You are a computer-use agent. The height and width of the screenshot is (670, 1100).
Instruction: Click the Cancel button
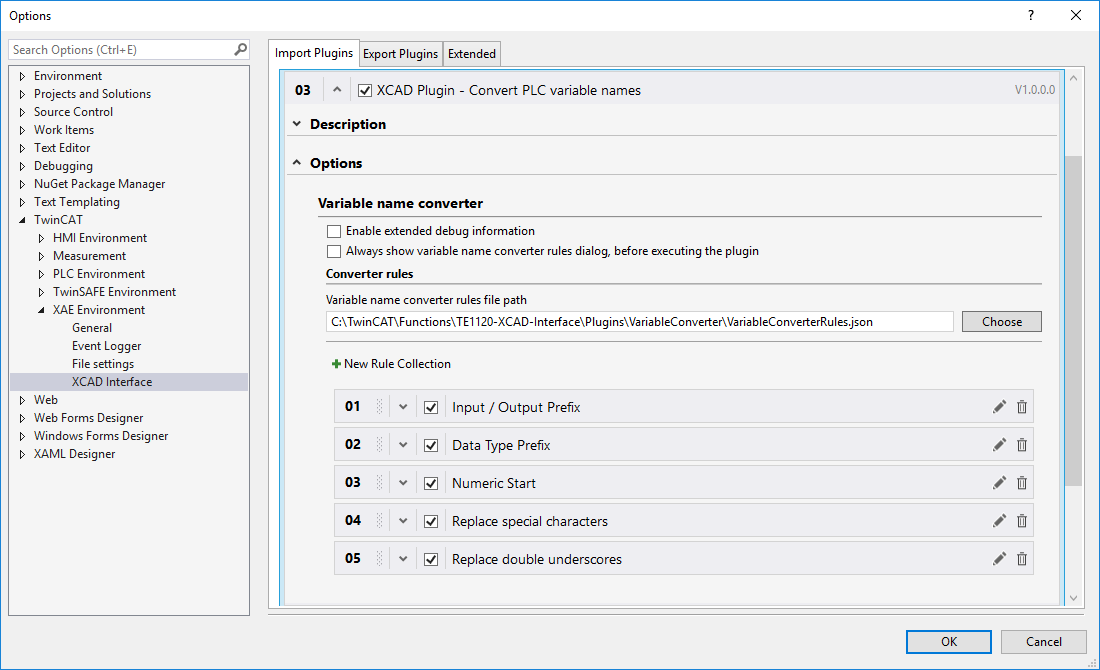pyautogui.click(x=1043, y=641)
